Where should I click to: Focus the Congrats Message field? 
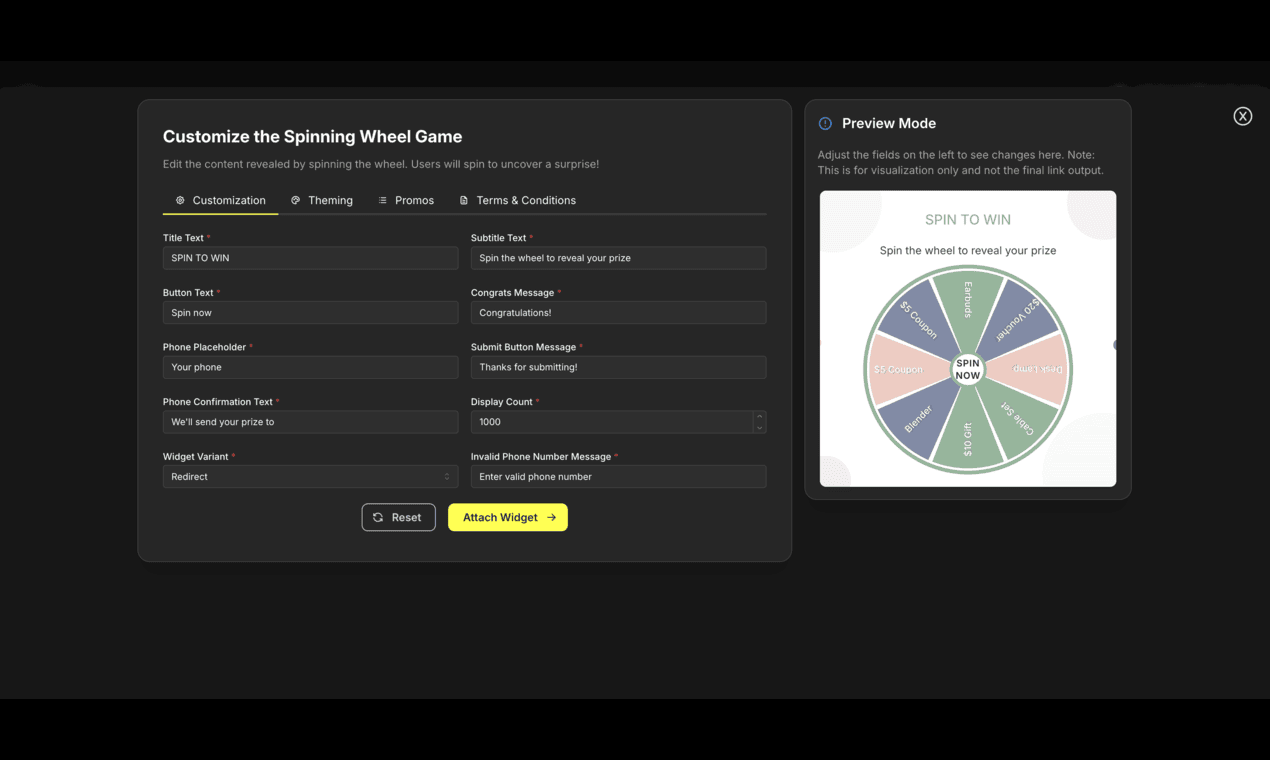click(618, 312)
